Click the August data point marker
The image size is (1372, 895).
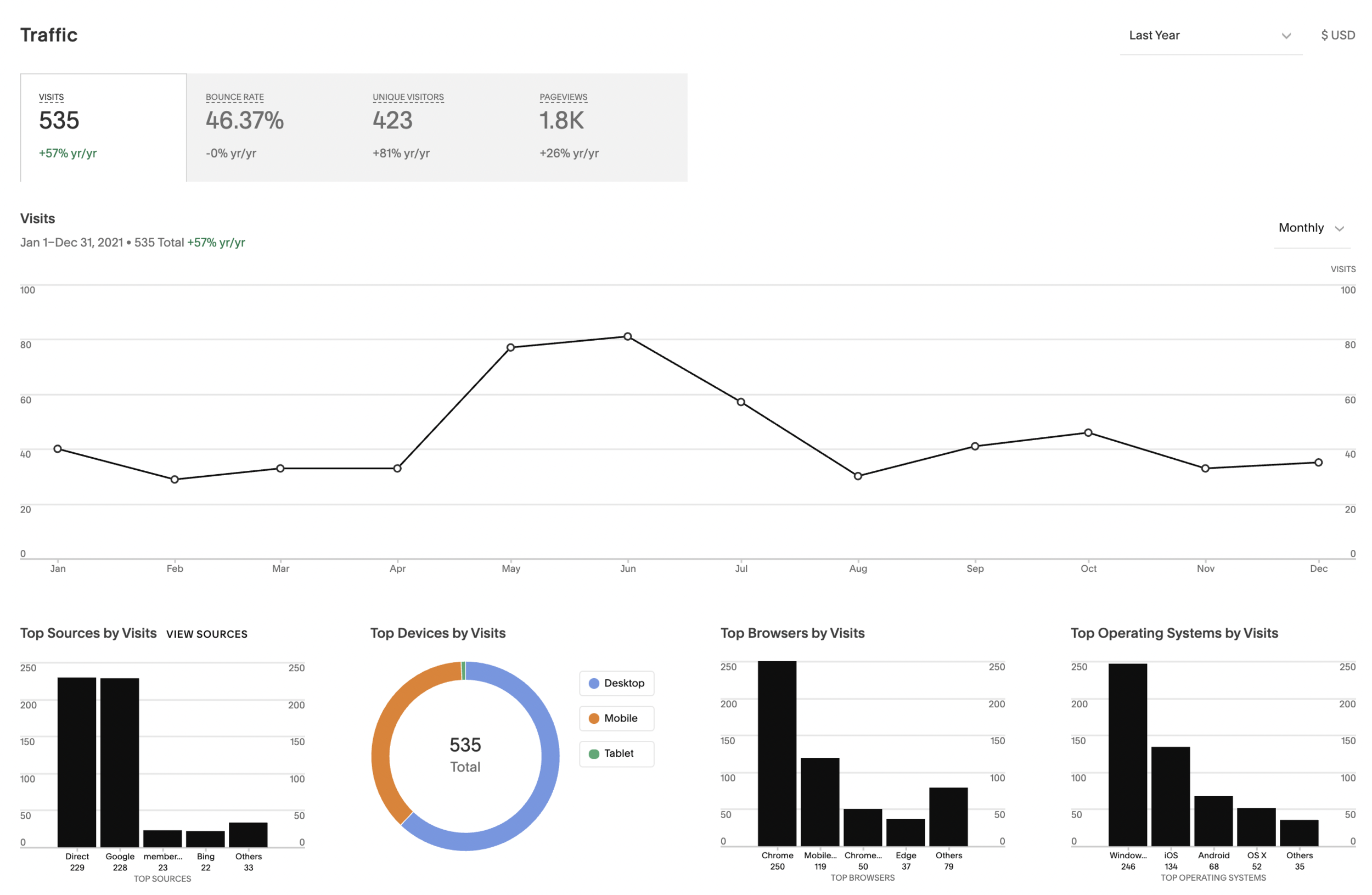click(858, 476)
